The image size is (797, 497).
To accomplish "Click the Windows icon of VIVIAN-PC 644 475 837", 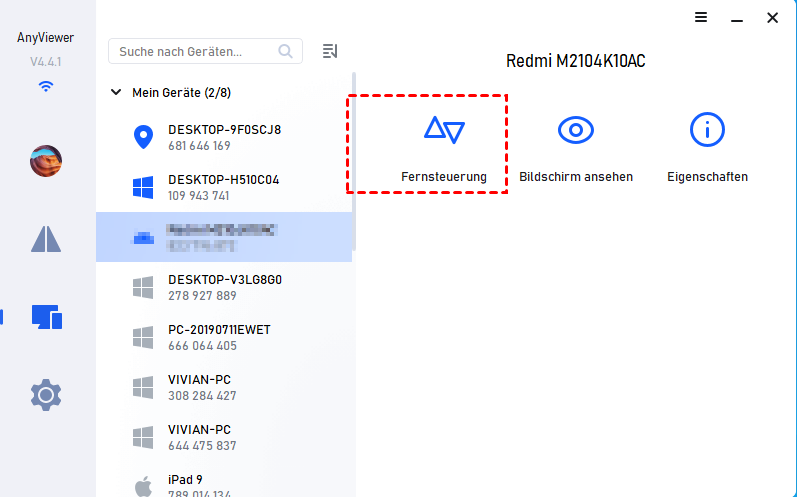I will pyautogui.click(x=143, y=438).
